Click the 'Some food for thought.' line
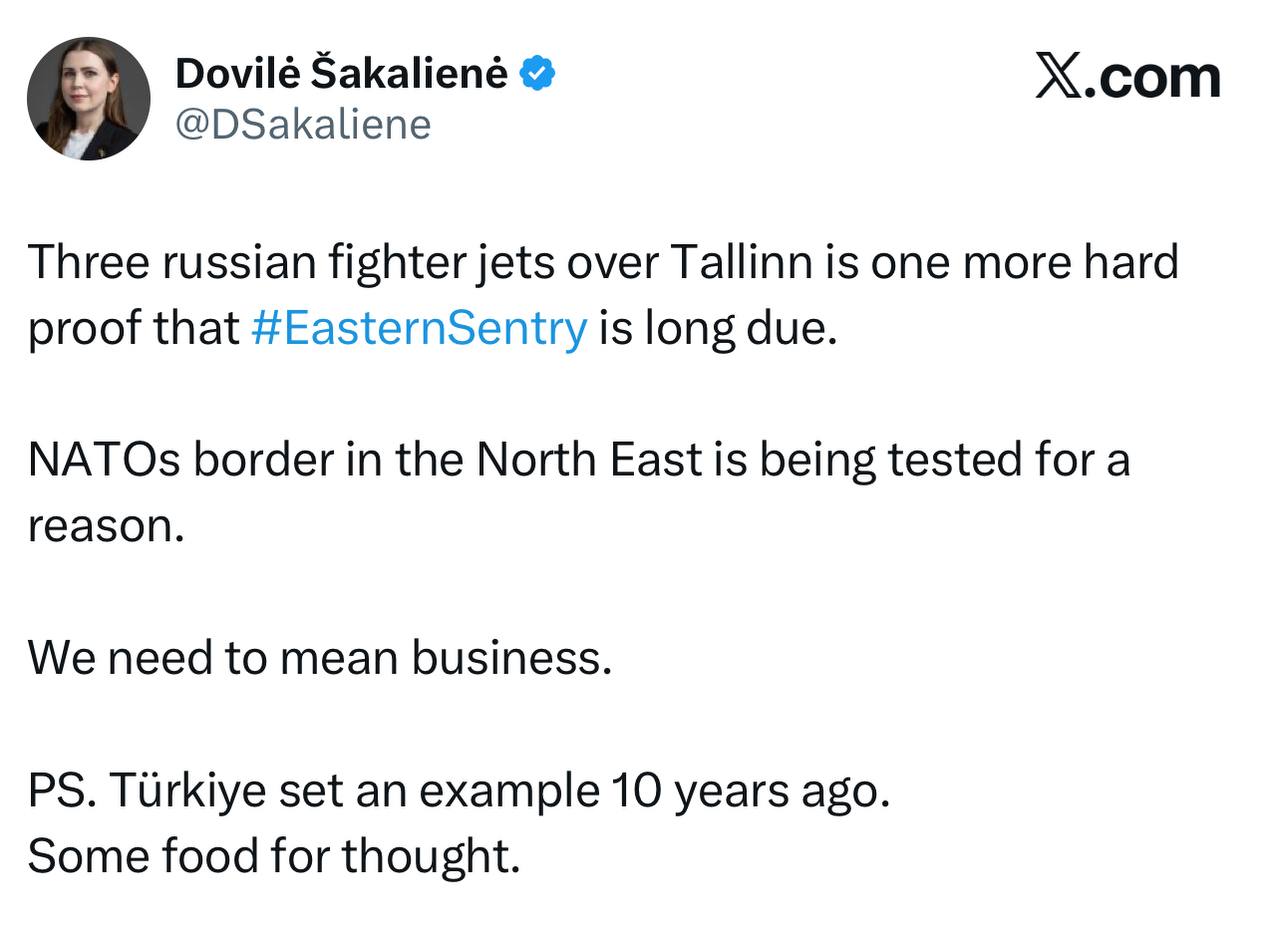The height and width of the screenshot is (938, 1280). [274, 856]
